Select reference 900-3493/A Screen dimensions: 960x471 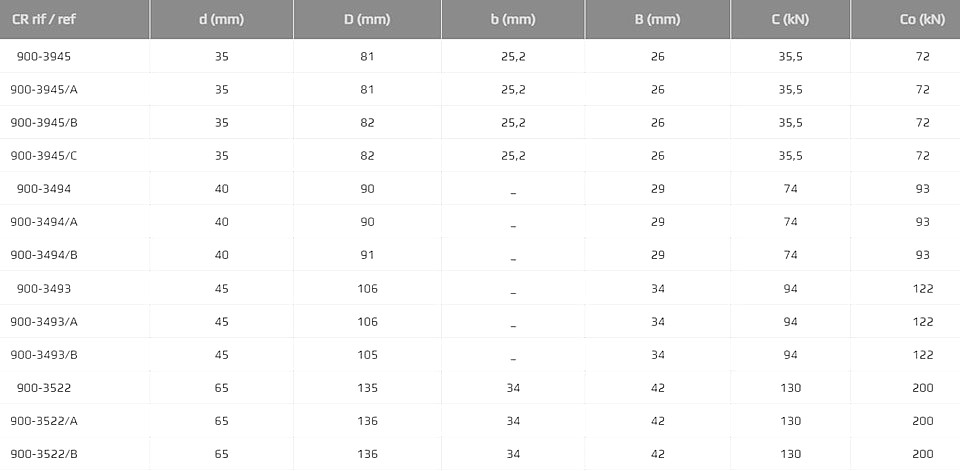point(44,322)
